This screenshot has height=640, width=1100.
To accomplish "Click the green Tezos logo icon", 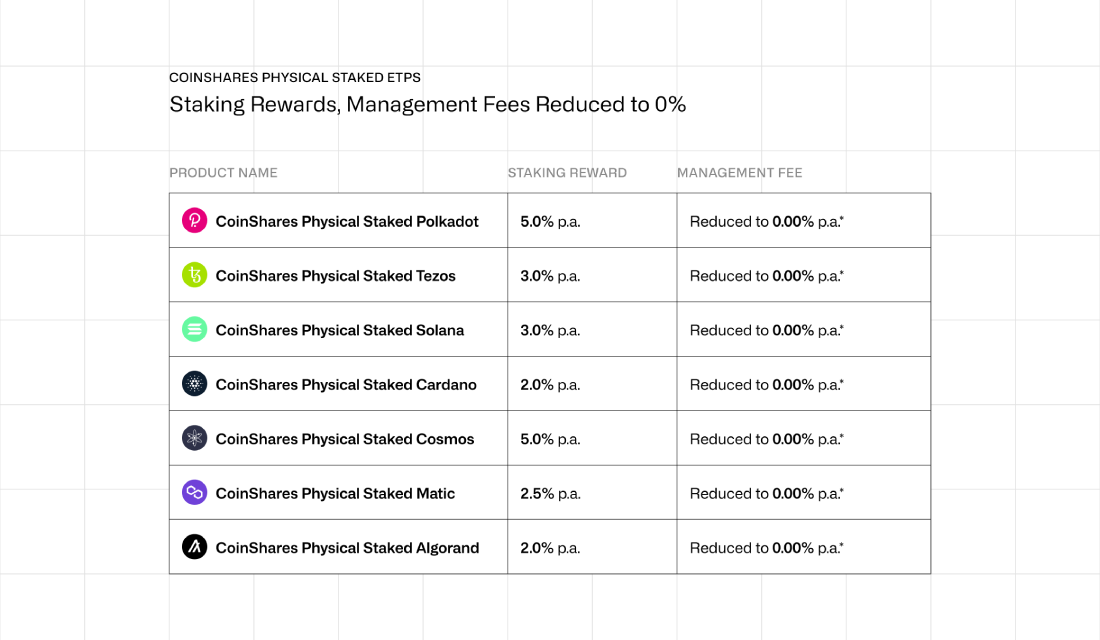I will [194, 275].
